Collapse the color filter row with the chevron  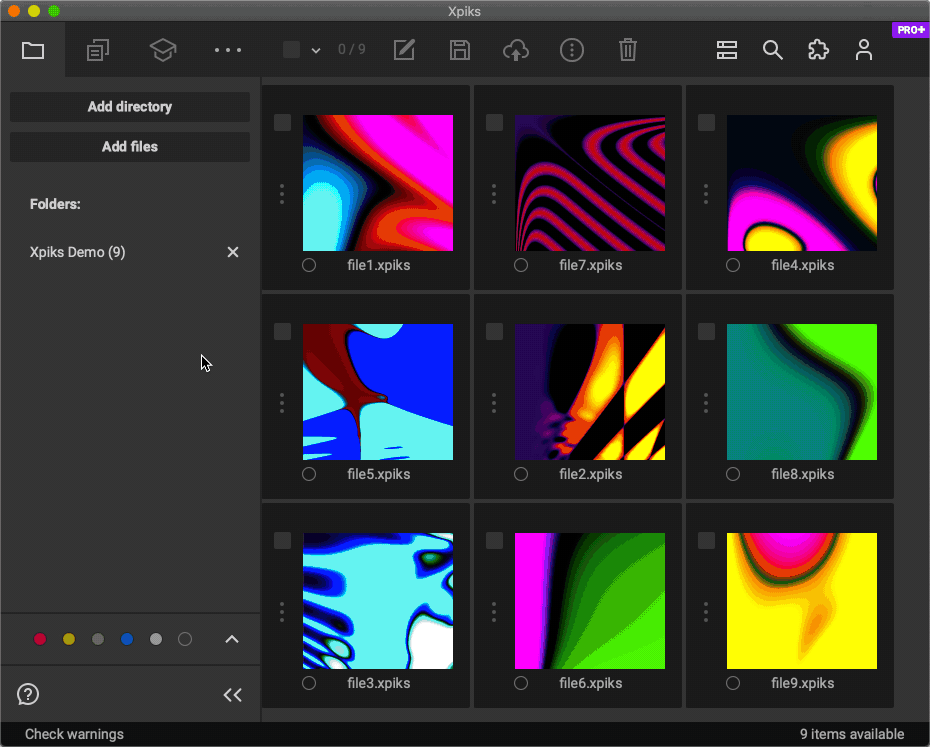point(232,639)
